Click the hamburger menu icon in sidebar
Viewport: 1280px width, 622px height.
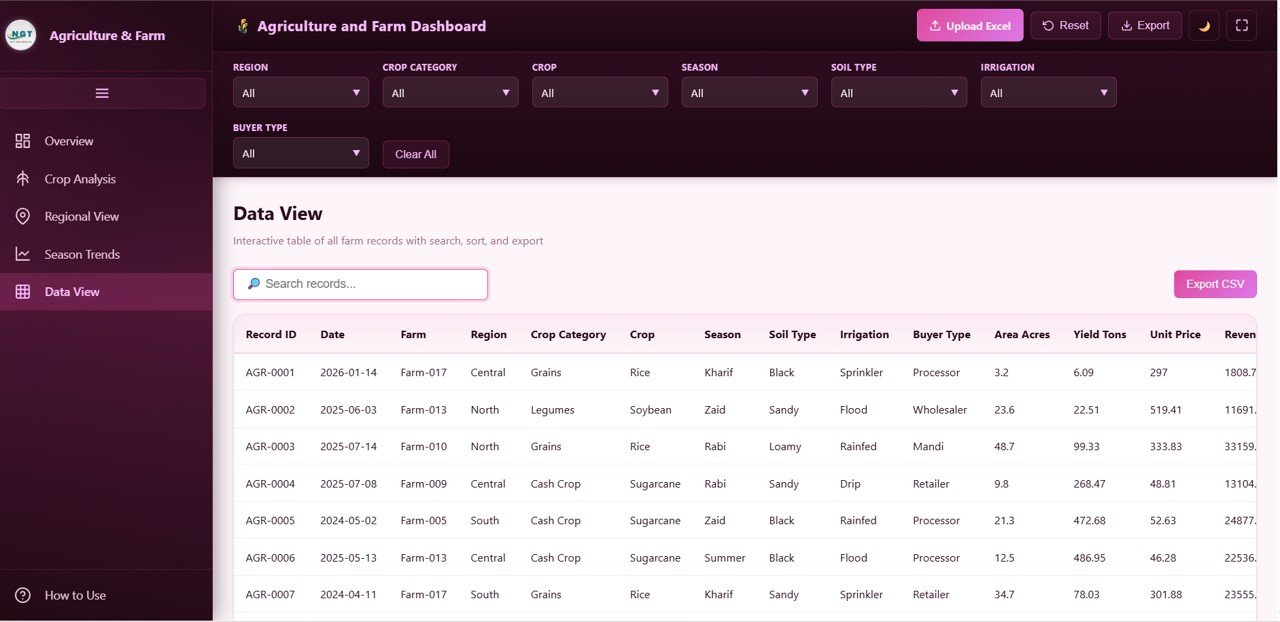101,92
